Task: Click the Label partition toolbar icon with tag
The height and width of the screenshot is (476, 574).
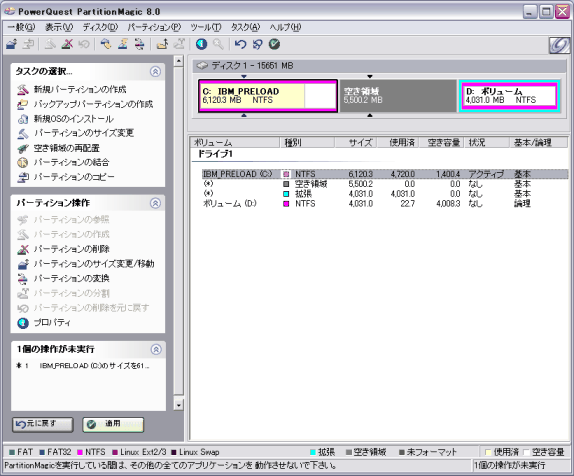Action: tap(106, 44)
